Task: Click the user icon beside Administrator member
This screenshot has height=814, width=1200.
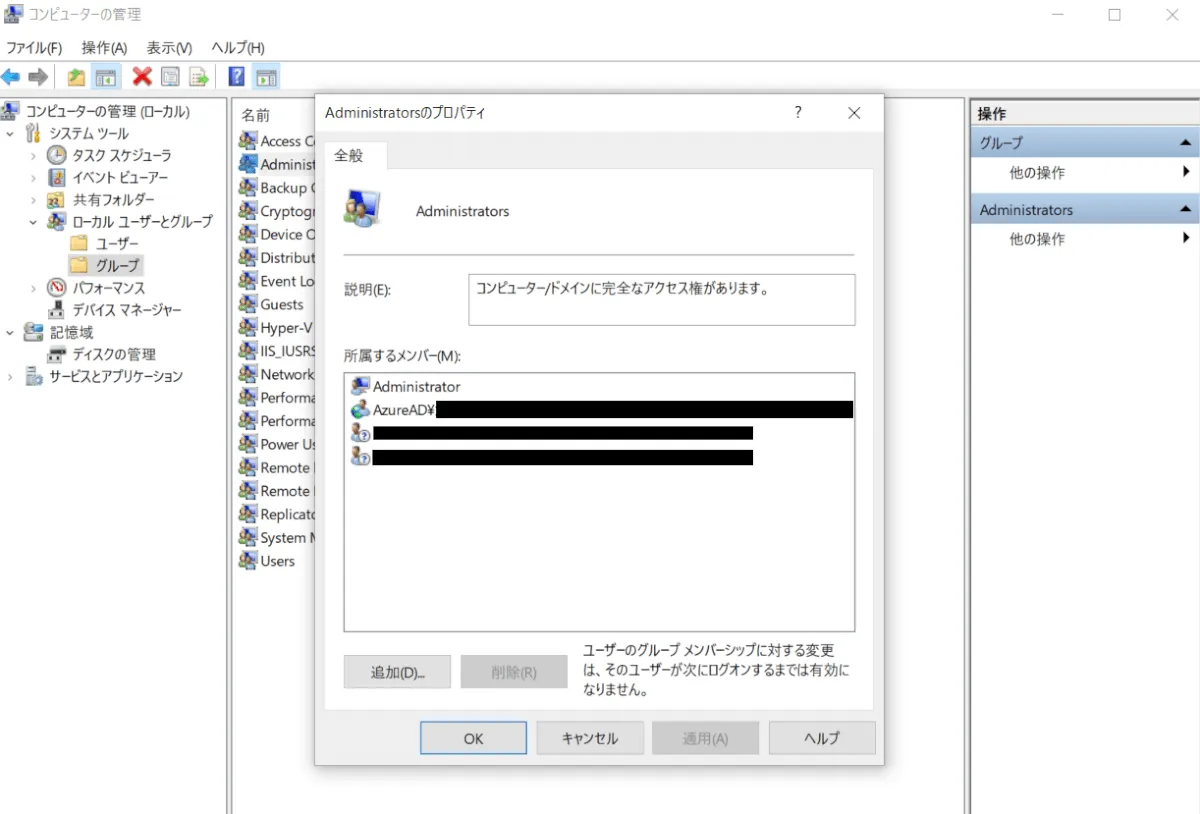Action: tap(360, 386)
